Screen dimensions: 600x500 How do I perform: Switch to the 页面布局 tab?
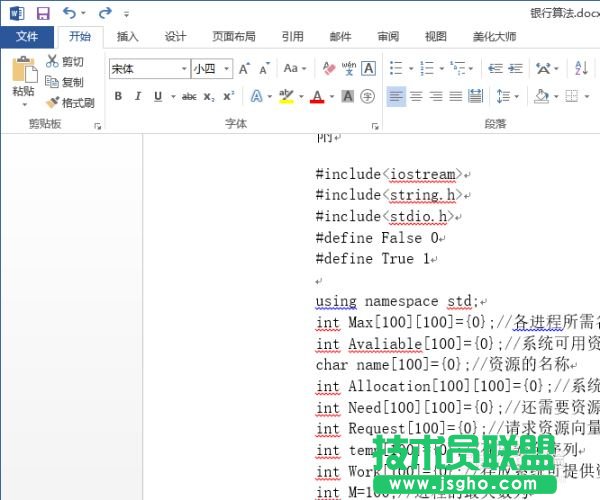[x=234, y=37]
